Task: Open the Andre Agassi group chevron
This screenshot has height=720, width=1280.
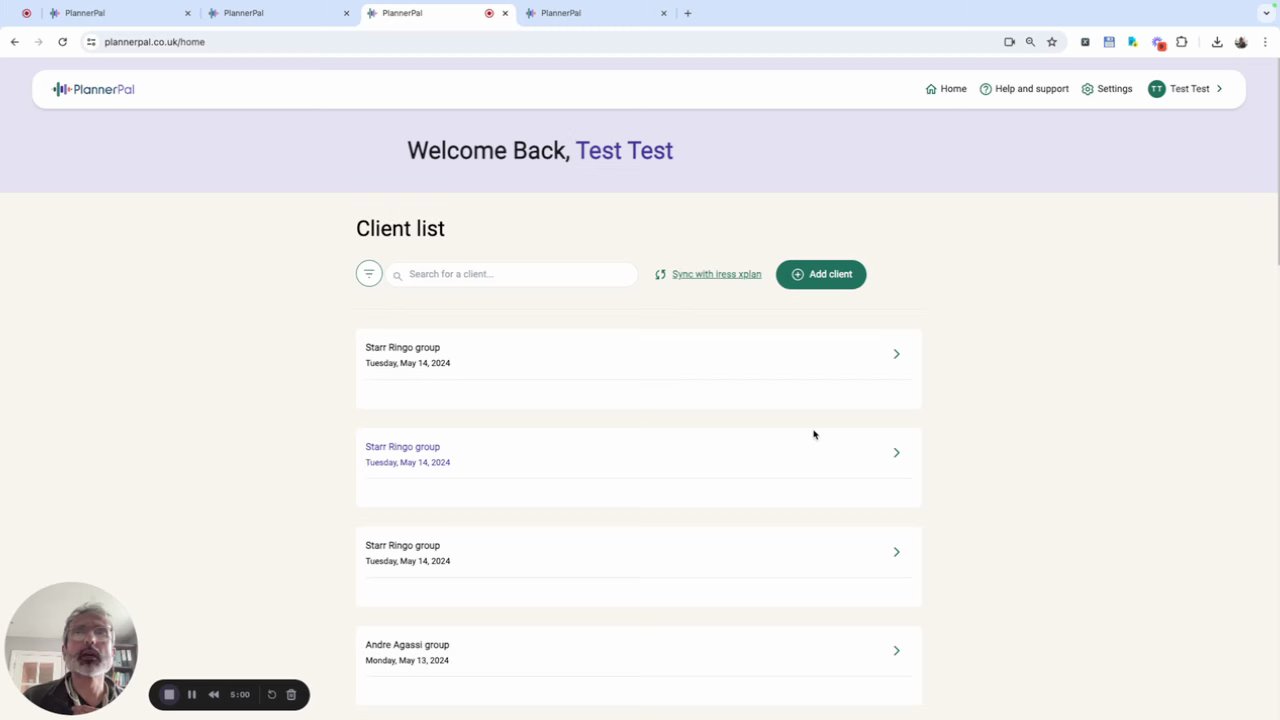Action: [896, 651]
